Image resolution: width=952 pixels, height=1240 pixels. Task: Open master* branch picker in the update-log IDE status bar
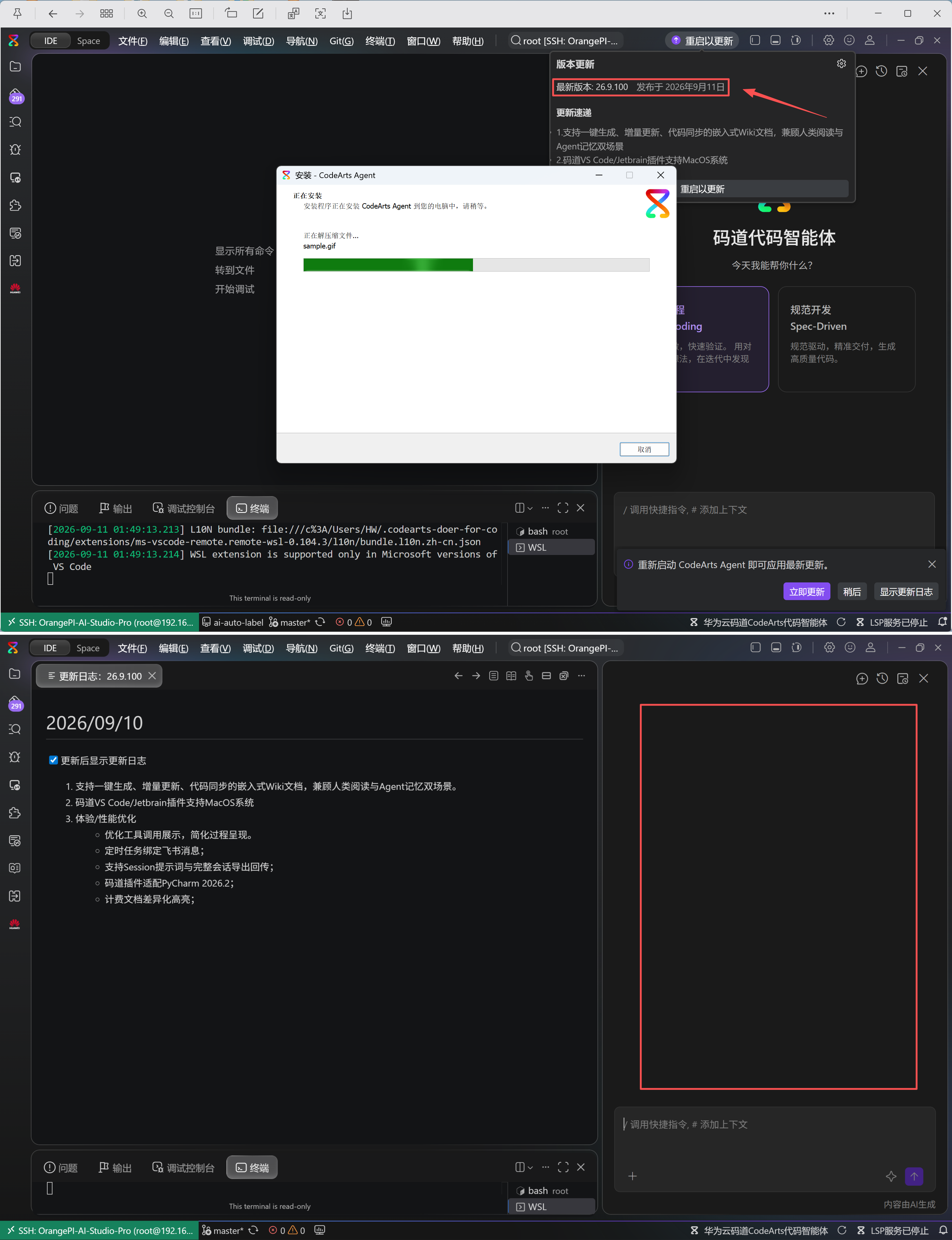tap(223, 1230)
